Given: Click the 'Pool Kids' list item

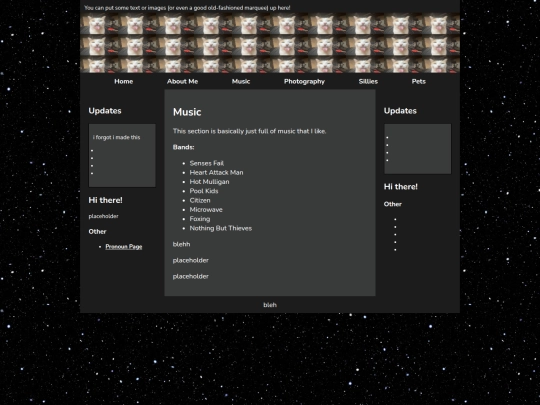Looking at the screenshot, I should [x=204, y=191].
